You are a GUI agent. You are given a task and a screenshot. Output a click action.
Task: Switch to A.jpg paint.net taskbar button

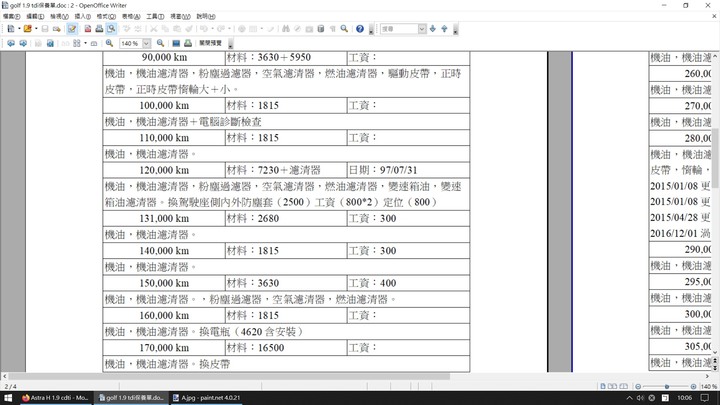pyautogui.click(x=206, y=398)
